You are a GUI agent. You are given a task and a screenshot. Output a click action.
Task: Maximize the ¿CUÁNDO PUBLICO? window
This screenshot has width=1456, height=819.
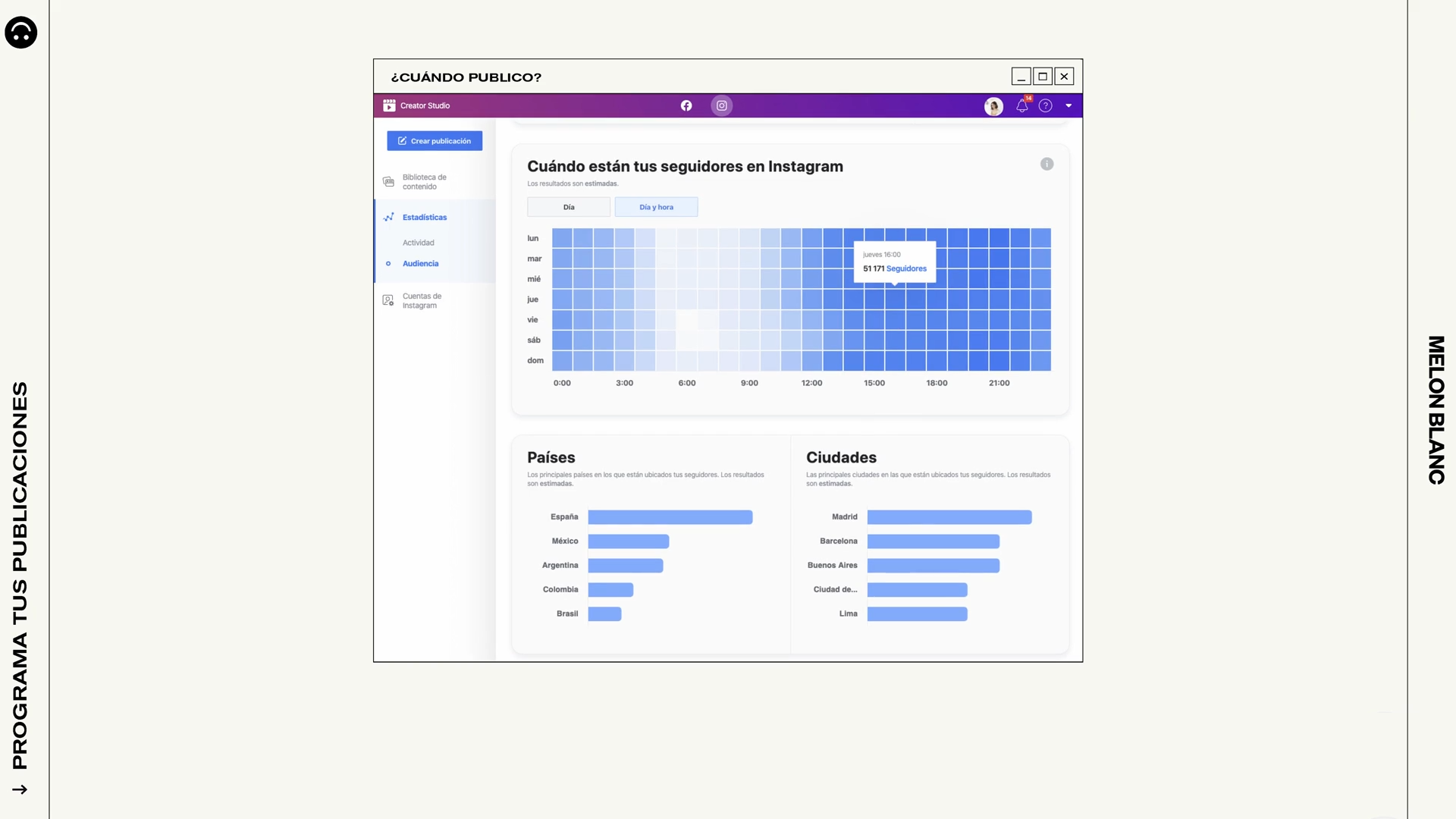tap(1043, 77)
